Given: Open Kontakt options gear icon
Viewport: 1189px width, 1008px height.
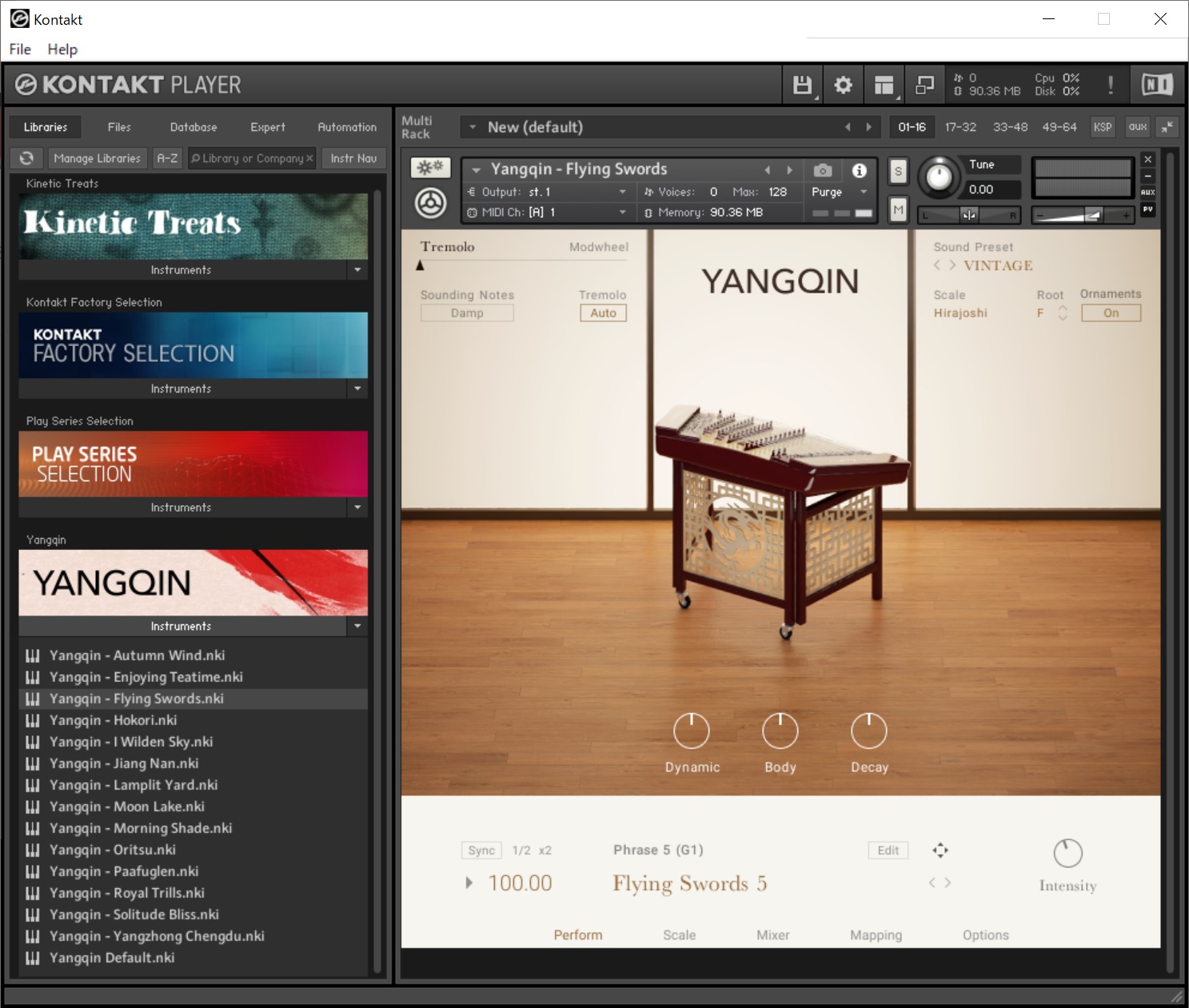Looking at the screenshot, I should [x=843, y=85].
